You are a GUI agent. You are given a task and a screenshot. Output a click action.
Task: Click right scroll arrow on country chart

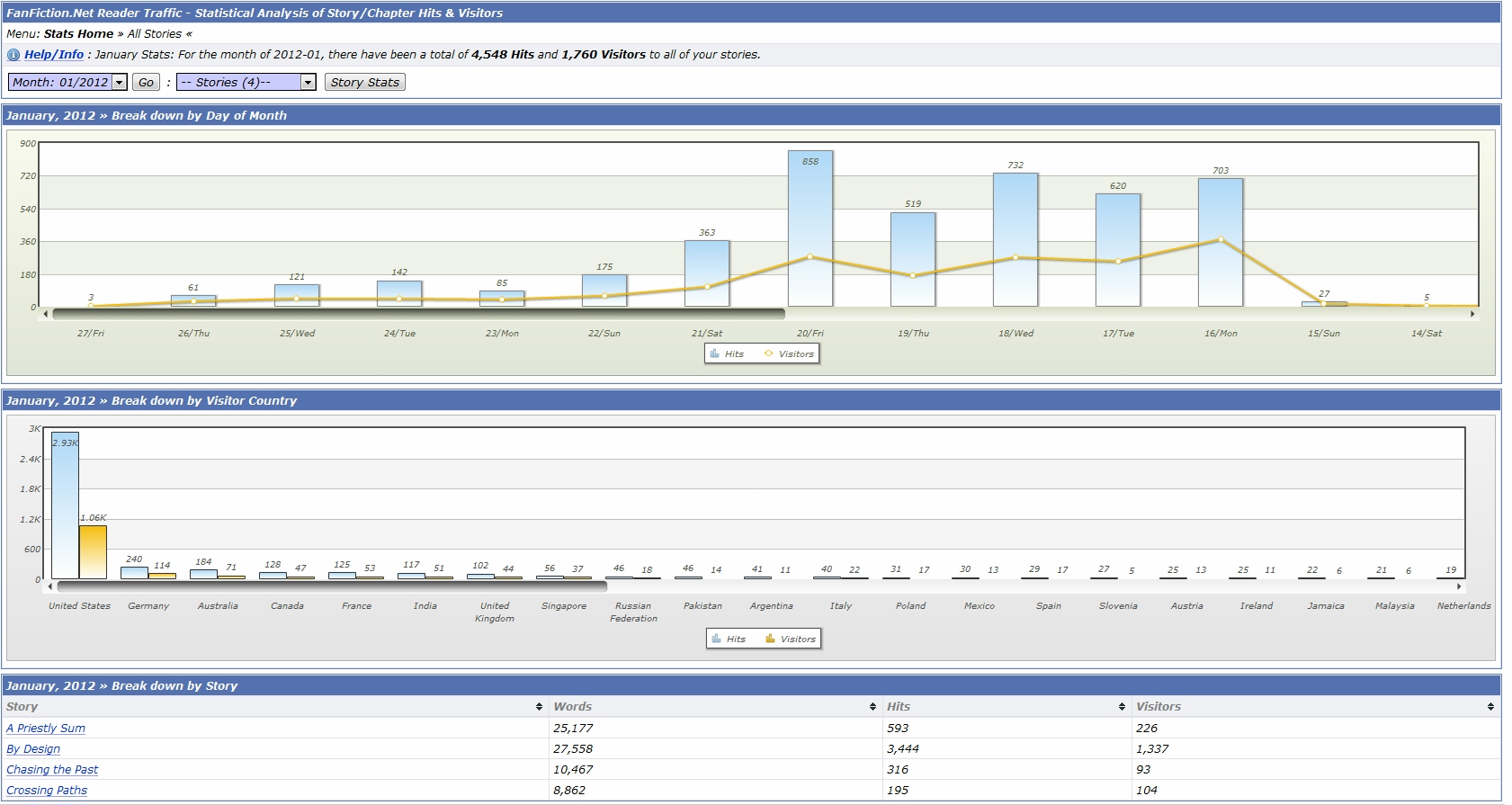coord(1460,586)
